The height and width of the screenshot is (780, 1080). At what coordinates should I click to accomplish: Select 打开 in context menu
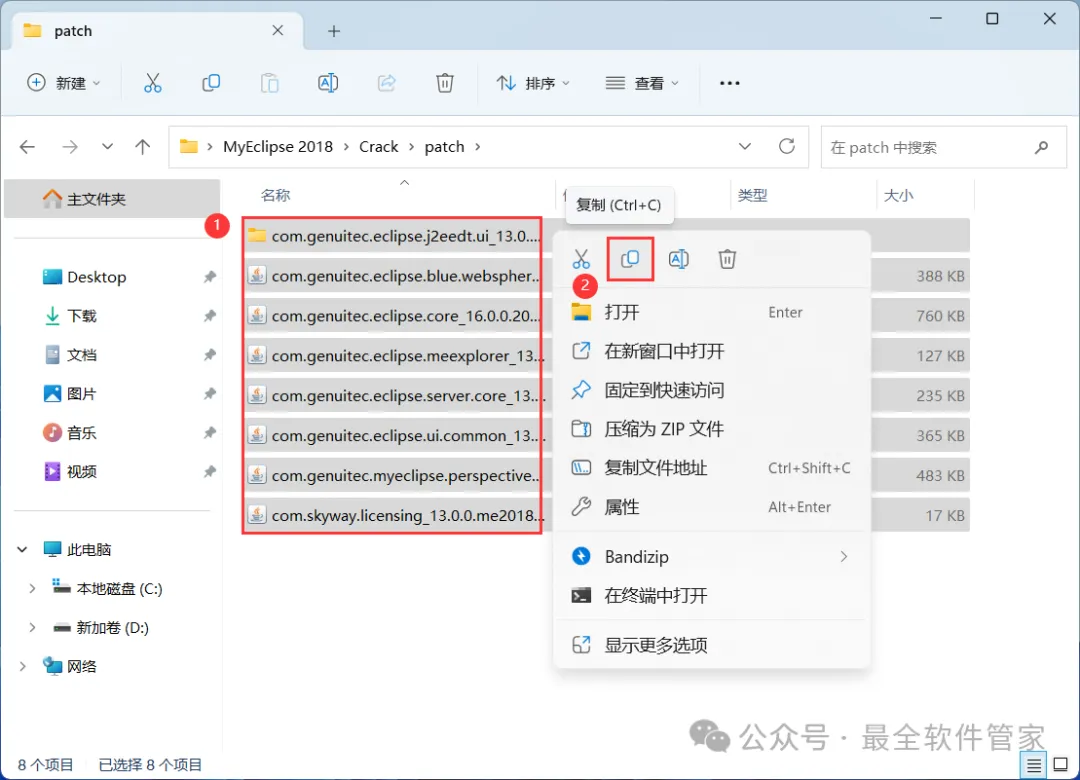tap(712, 312)
